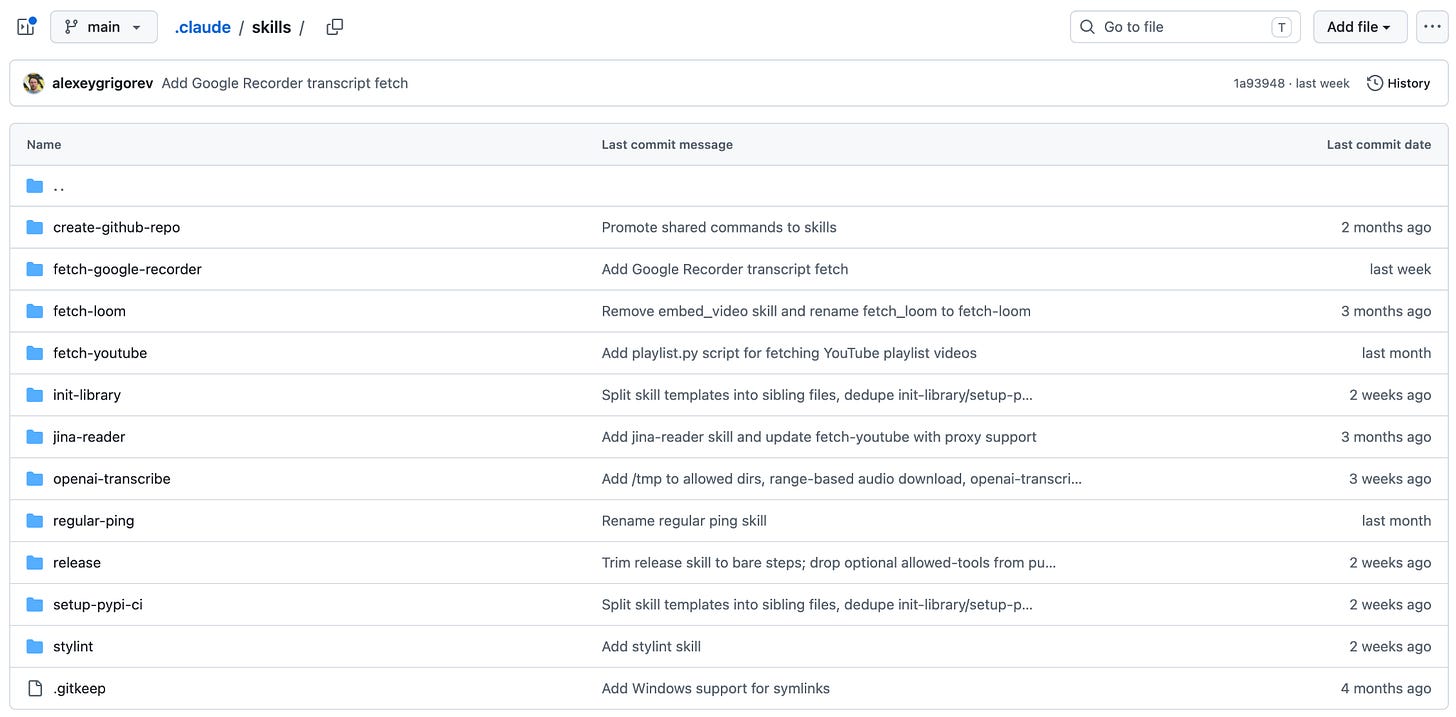The width and height of the screenshot is (1456, 717).
Task: Click the Last commit message column header
Action: click(667, 145)
